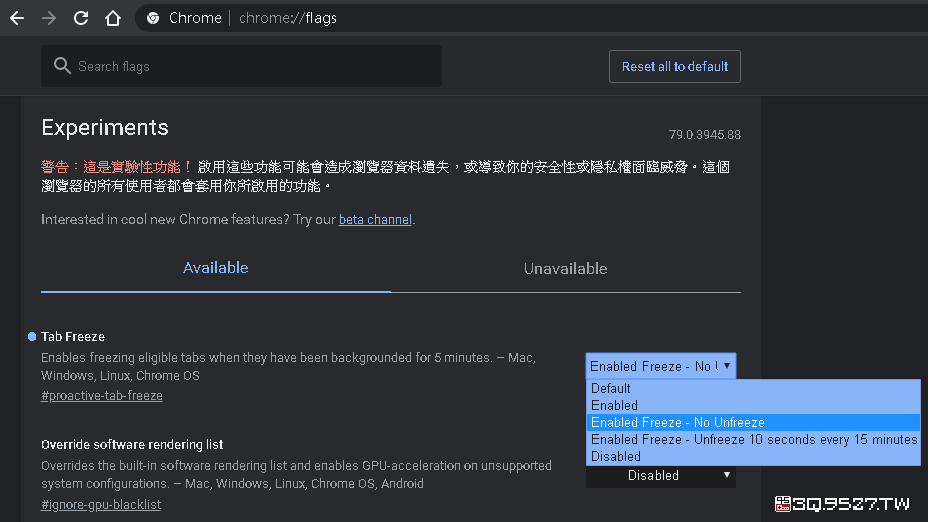Switch to the Unavailable tab
Screen dimensions: 928x522
(x=565, y=269)
